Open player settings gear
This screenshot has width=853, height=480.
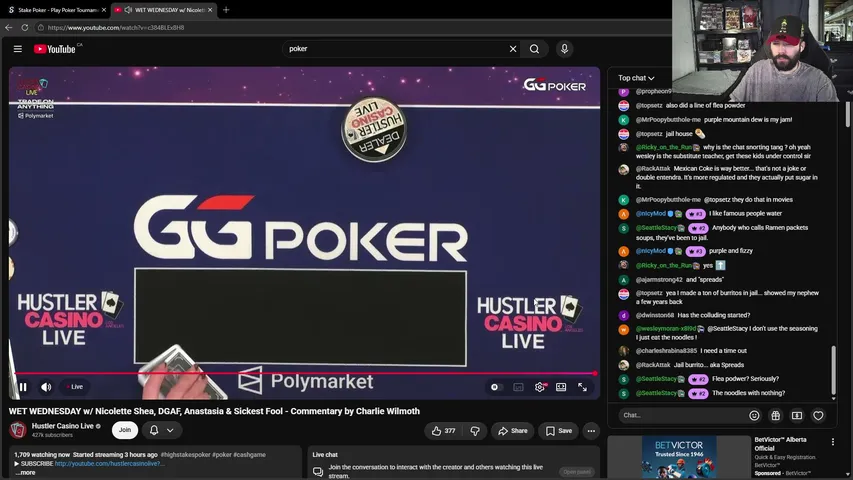click(x=540, y=387)
